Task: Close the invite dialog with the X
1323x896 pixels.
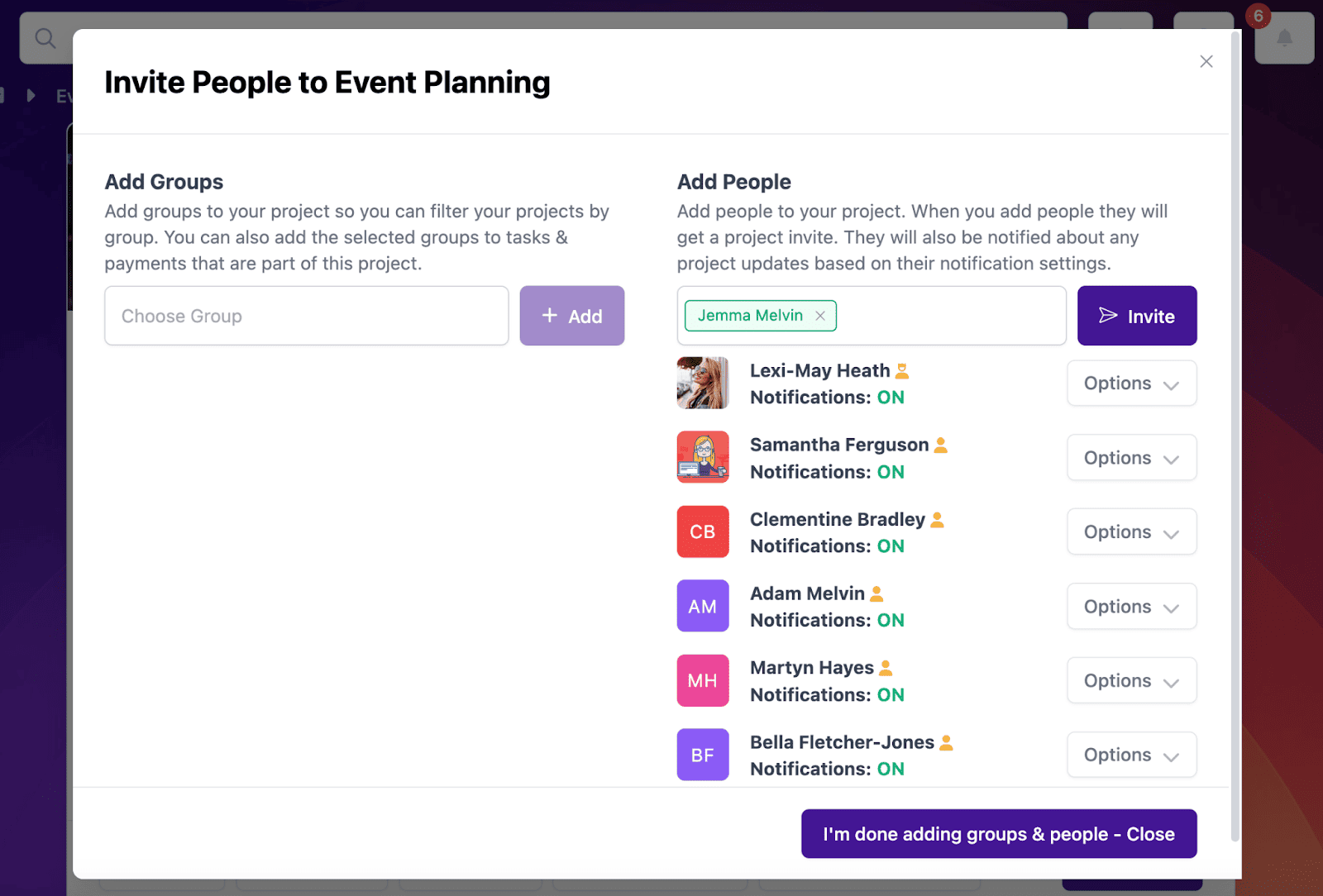Action: coord(1206,61)
